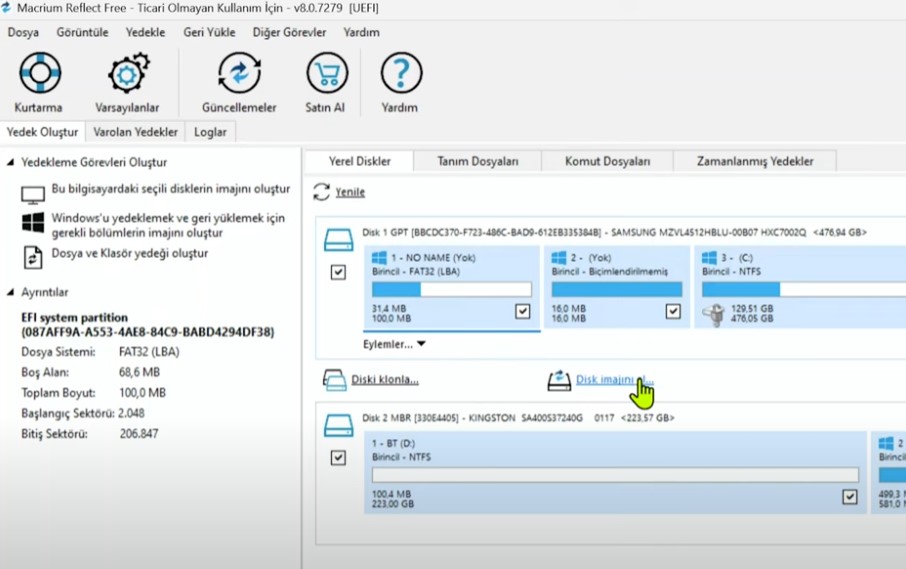Click 'Bu bilgisayardaki seçili disklerin imajını oluştur'

pyautogui.click(x=170, y=189)
